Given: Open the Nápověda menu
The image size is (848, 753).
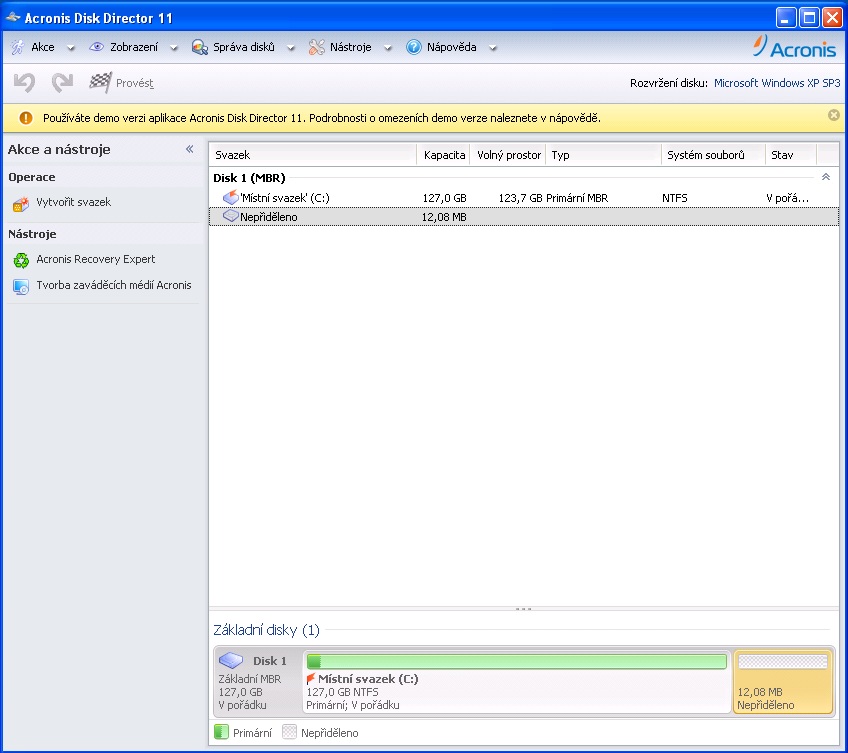Looking at the screenshot, I should pos(452,47).
